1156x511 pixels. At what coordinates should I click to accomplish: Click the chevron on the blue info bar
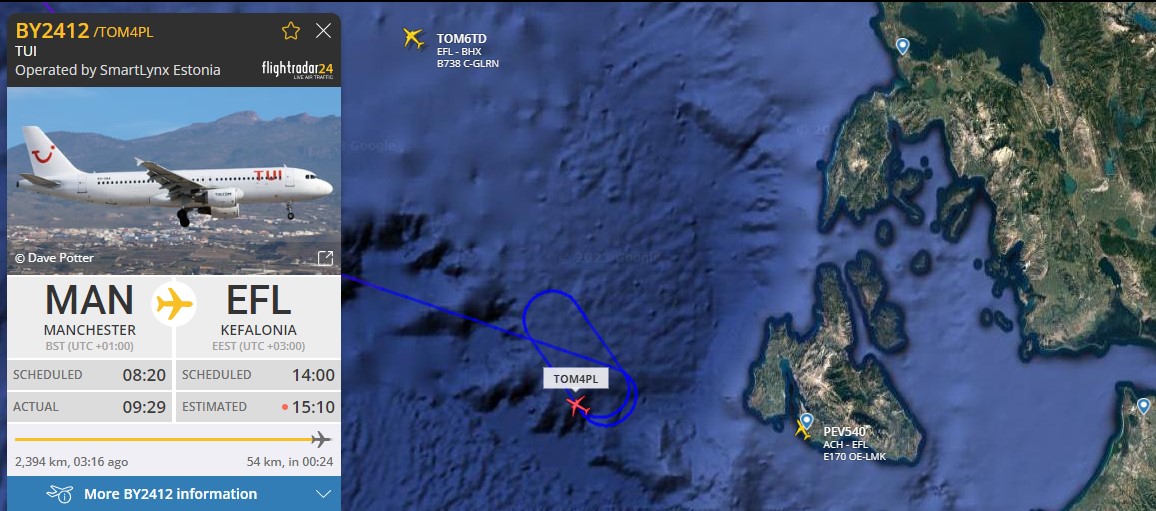tap(323, 494)
